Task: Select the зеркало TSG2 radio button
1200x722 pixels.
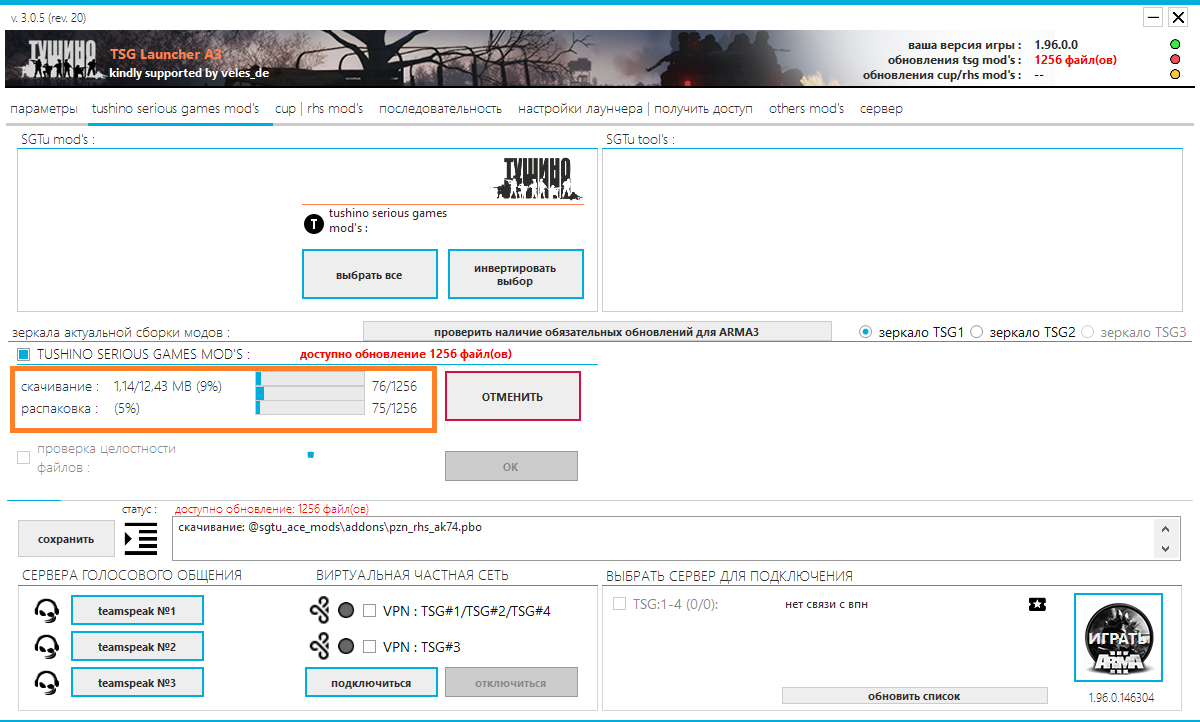Action: 977,332
